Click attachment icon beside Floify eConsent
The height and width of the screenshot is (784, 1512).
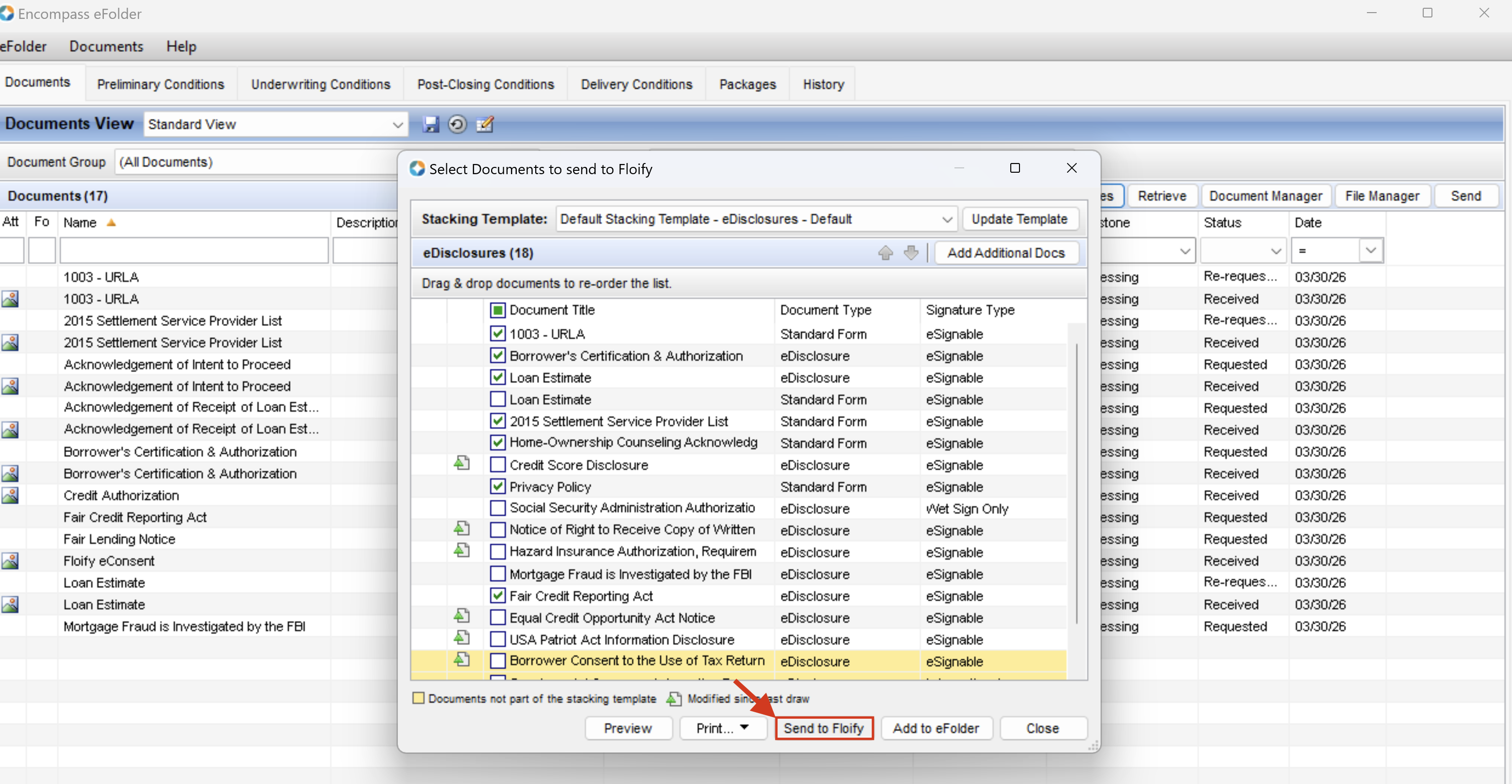pyautogui.click(x=9, y=561)
